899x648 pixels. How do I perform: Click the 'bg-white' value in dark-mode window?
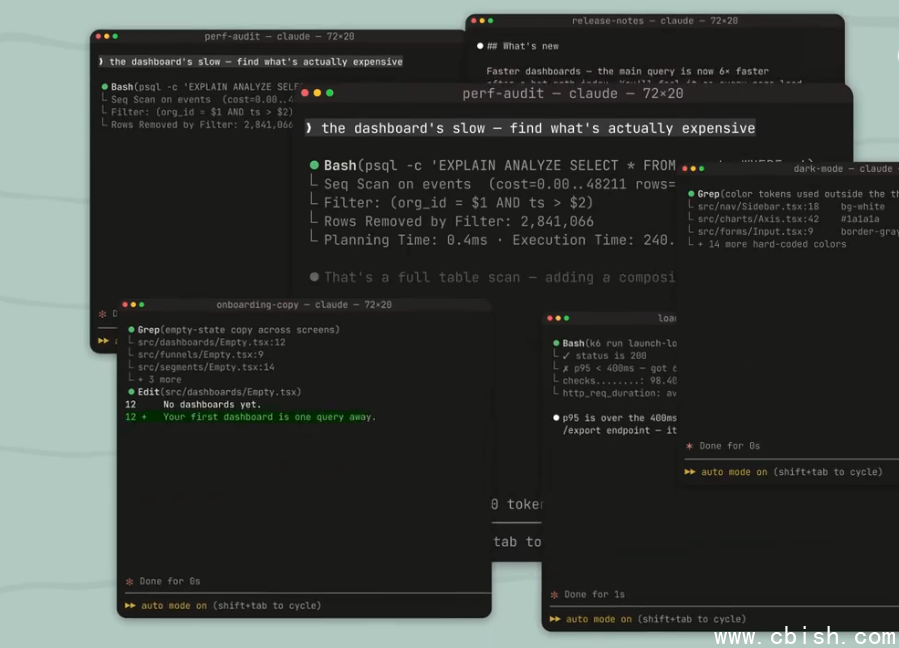tap(863, 206)
